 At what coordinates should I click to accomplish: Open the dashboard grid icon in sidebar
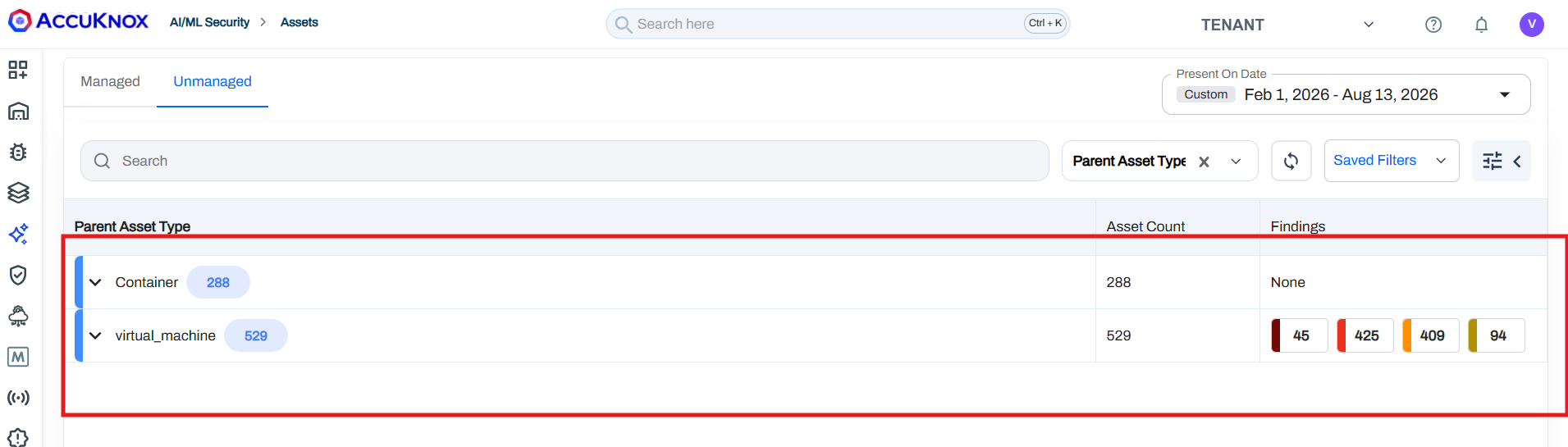[x=18, y=70]
